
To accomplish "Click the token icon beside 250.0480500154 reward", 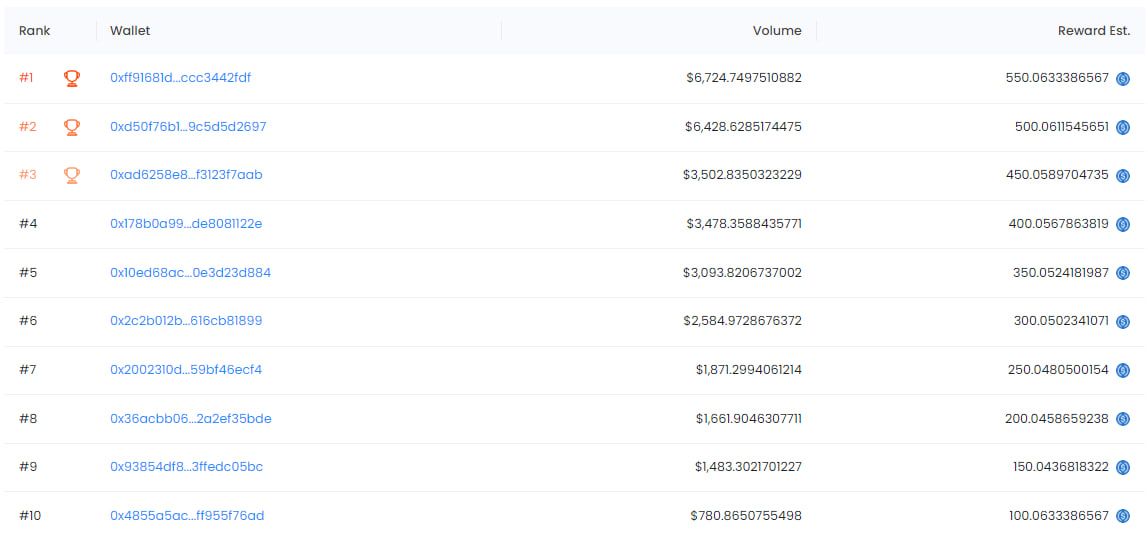I will [1122, 370].
